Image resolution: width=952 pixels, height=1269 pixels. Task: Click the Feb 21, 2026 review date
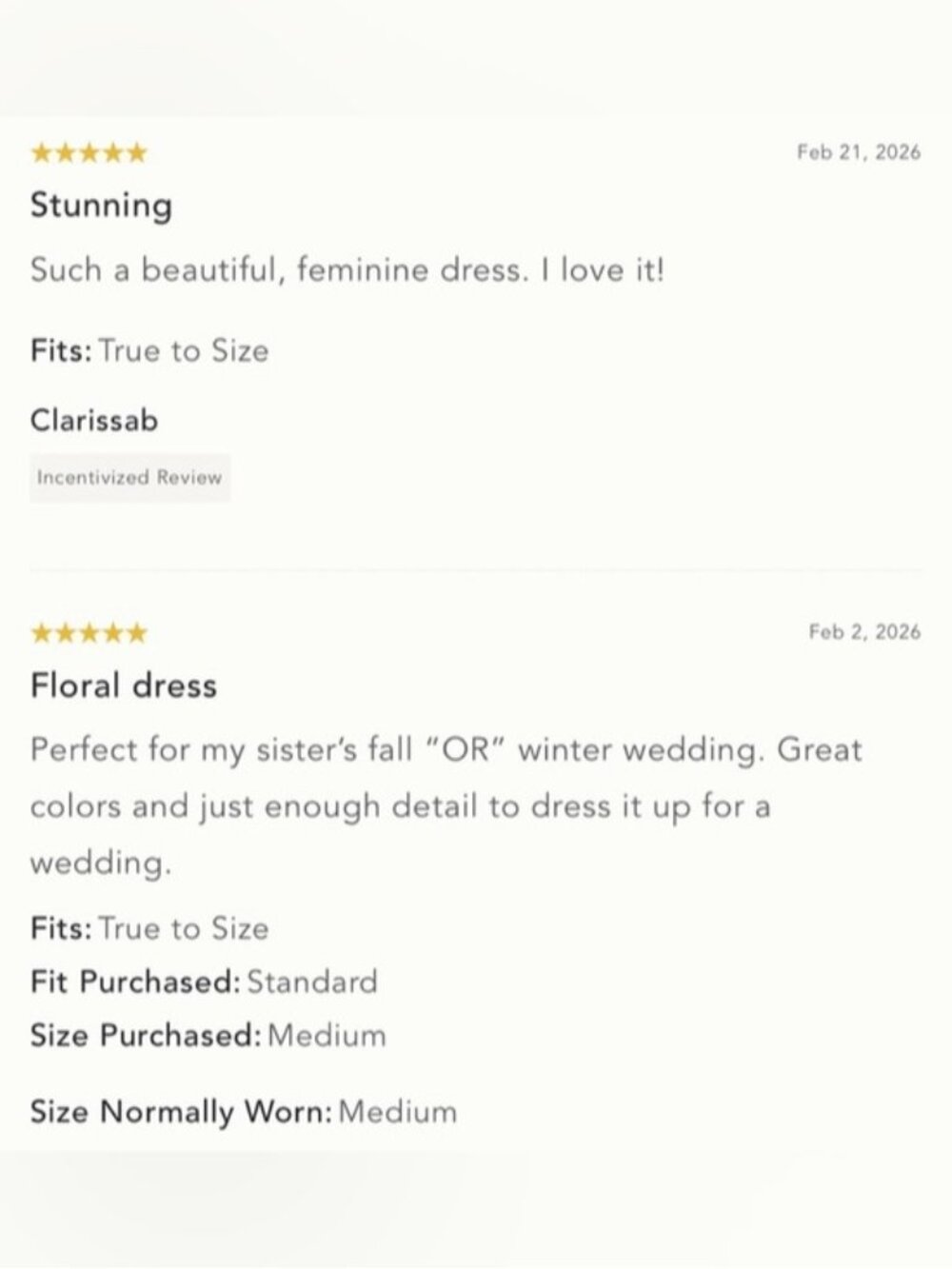tap(858, 152)
